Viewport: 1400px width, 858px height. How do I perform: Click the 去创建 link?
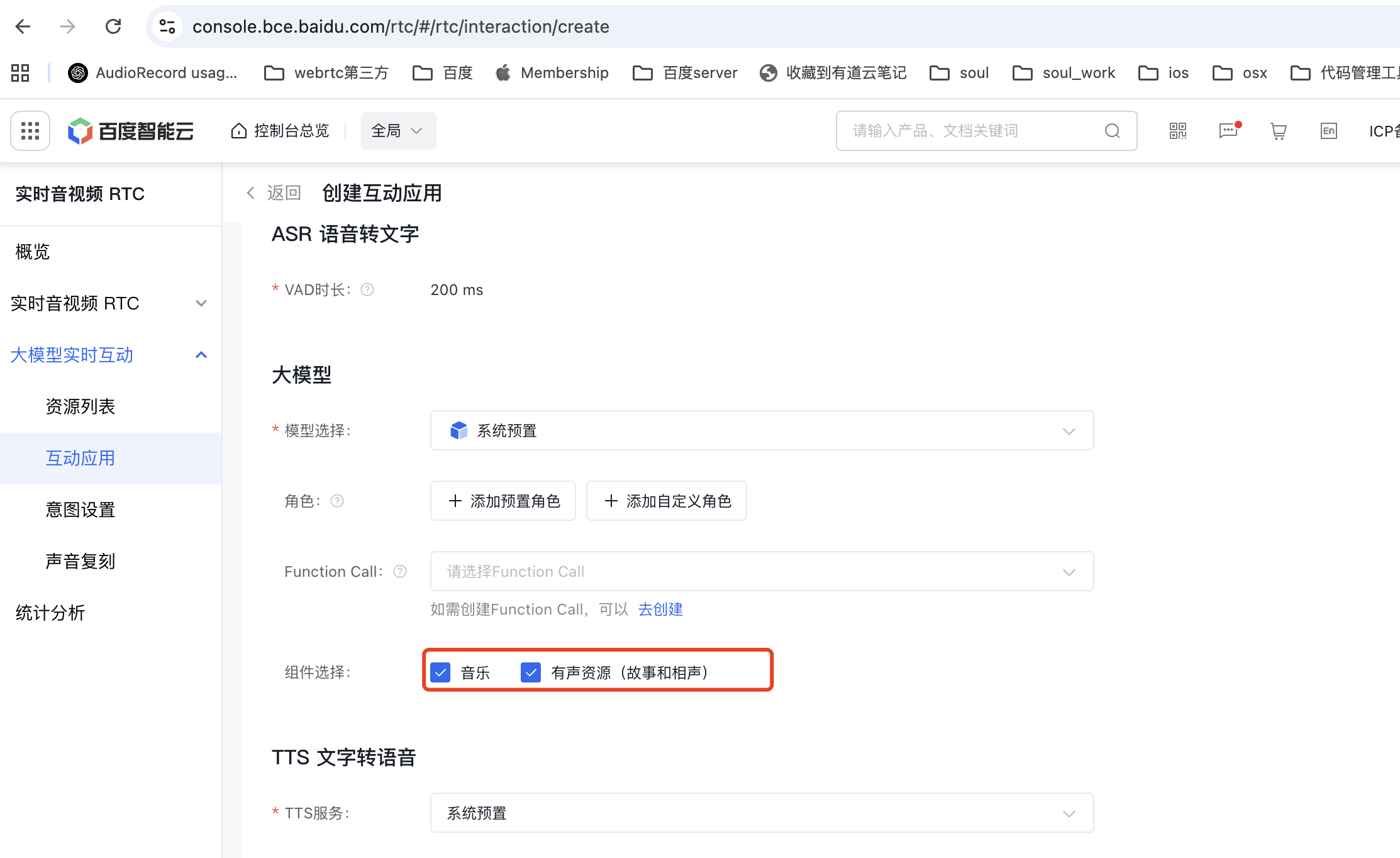coord(660,609)
